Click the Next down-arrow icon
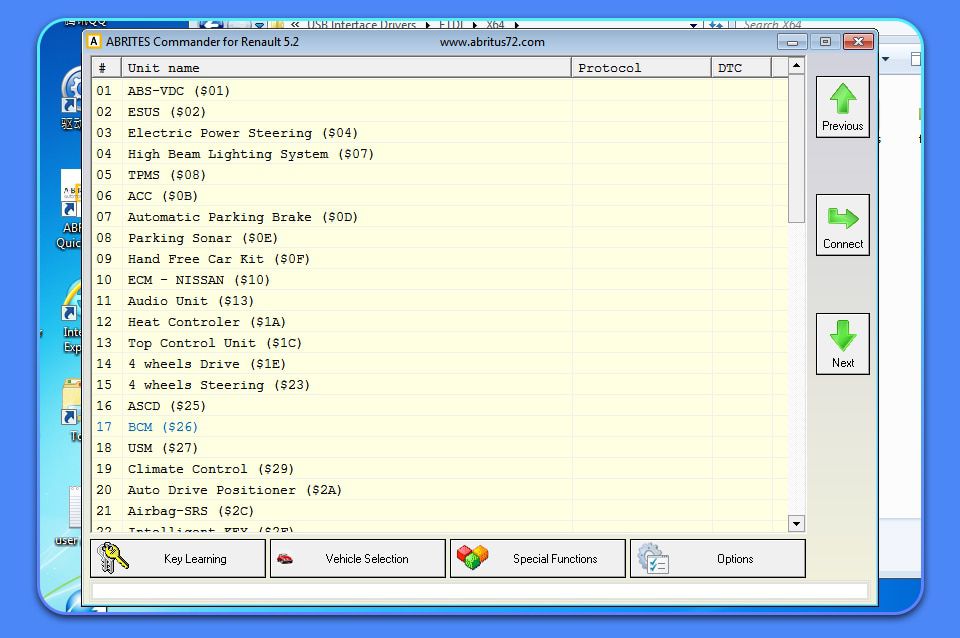This screenshot has height=638, width=960. [x=842, y=336]
